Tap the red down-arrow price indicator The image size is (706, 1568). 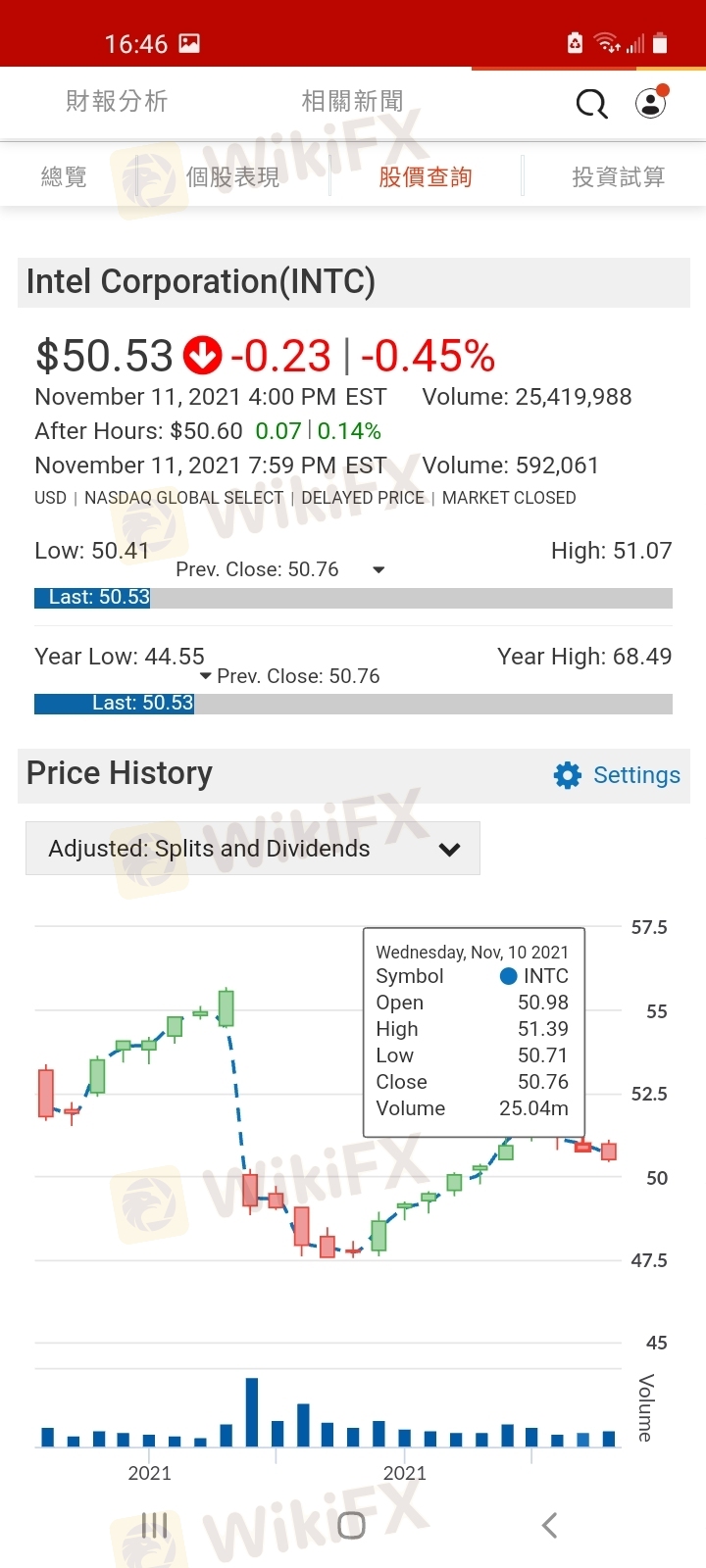[203, 356]
